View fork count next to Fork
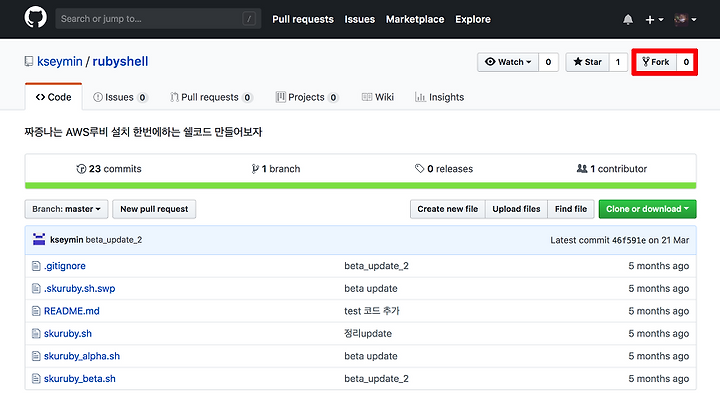The height and width of the screenshot is (397, 720). tap(686, 62)
